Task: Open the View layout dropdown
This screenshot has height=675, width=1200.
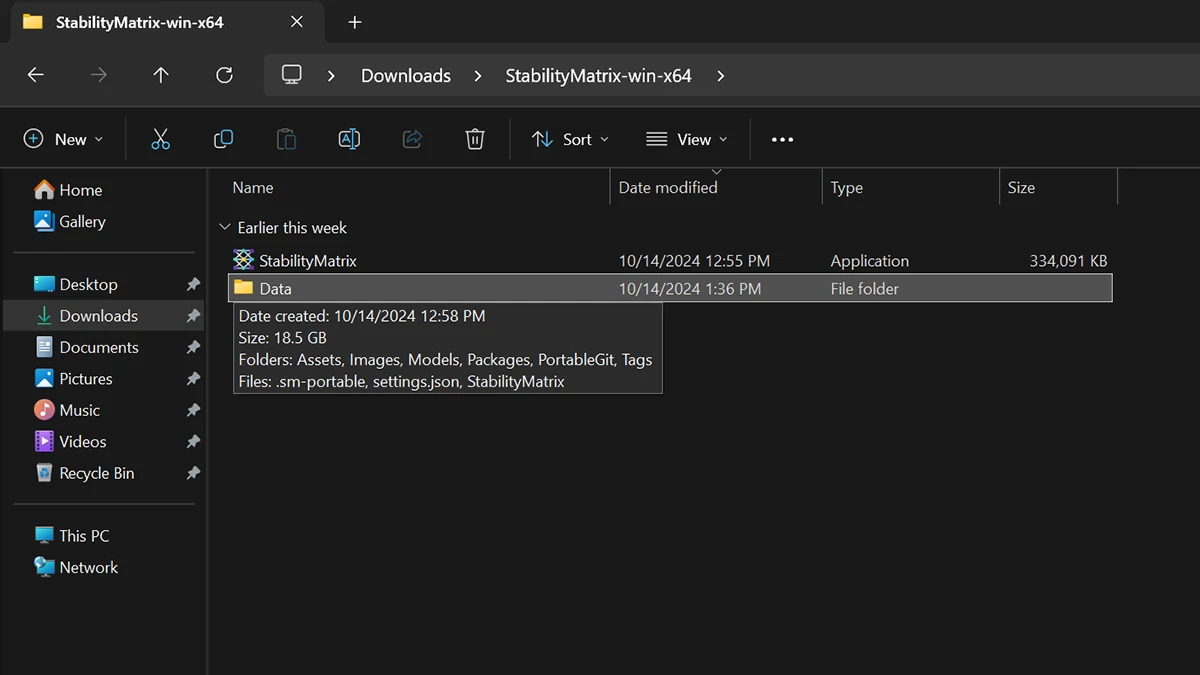Action: (x=687, y=139)
